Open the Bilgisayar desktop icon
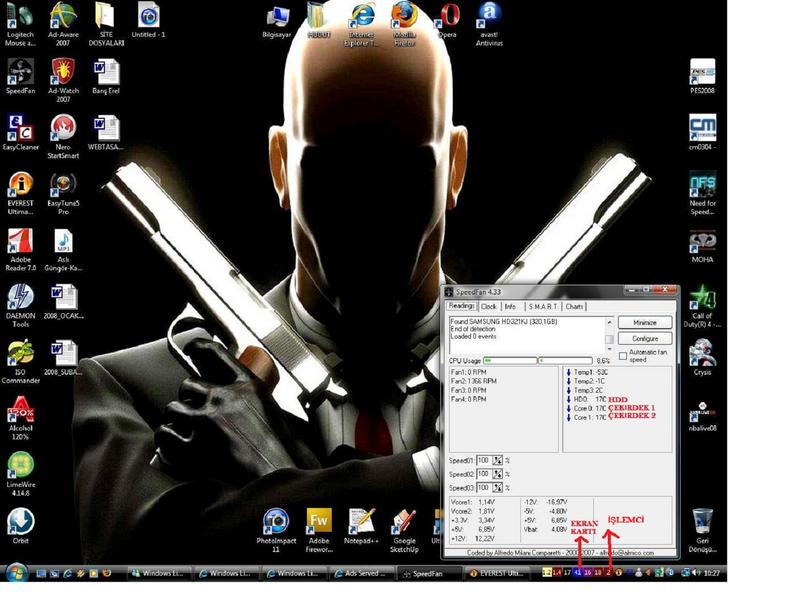800x600 pixels. pos(277,22)
